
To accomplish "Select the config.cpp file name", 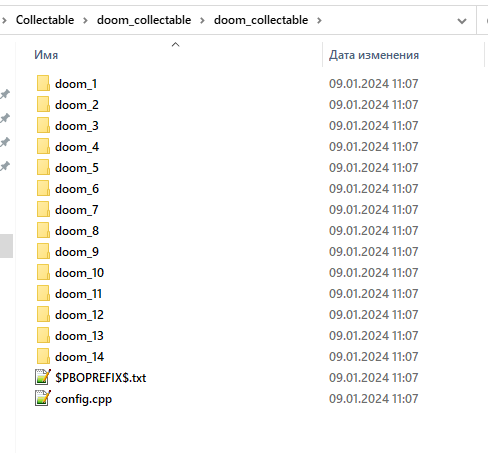I will point(84,399).
